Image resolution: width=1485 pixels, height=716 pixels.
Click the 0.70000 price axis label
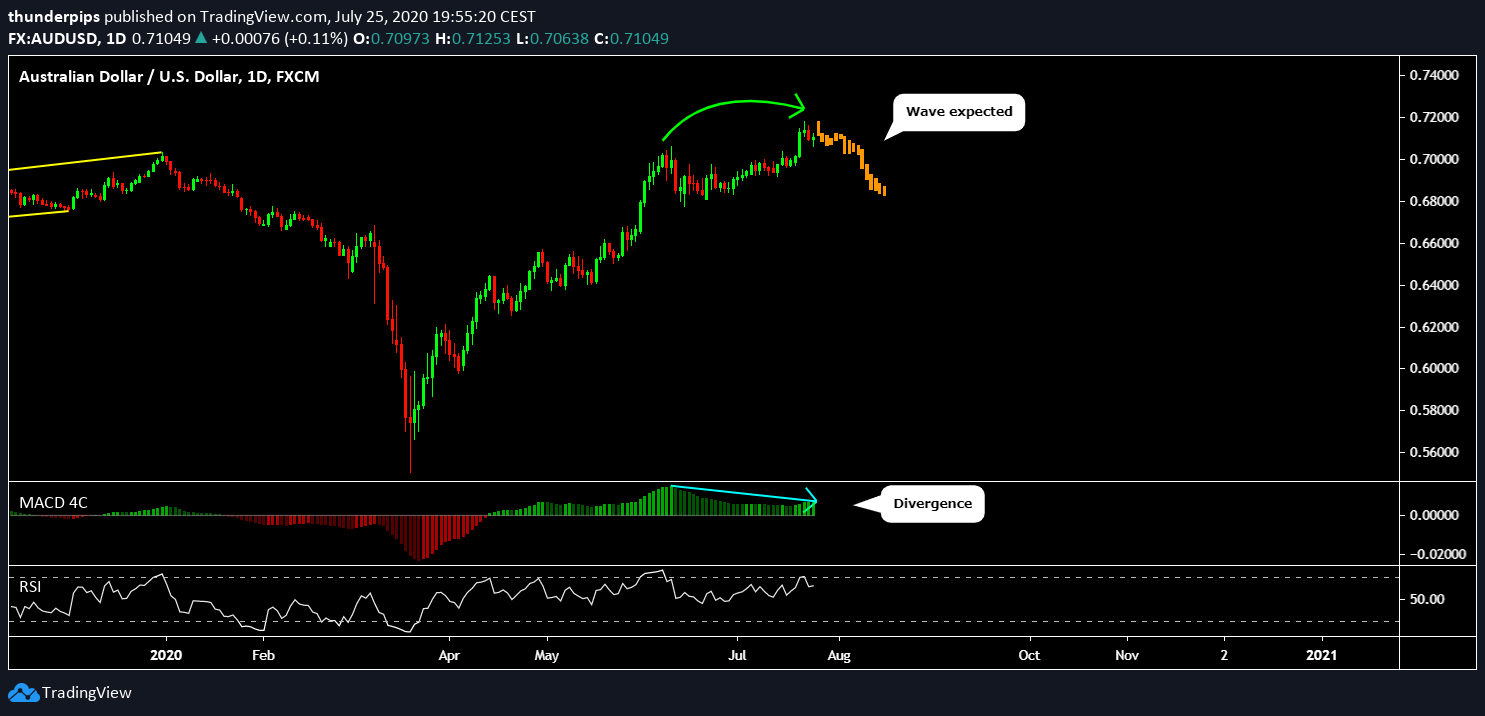tap(1433, 160)
